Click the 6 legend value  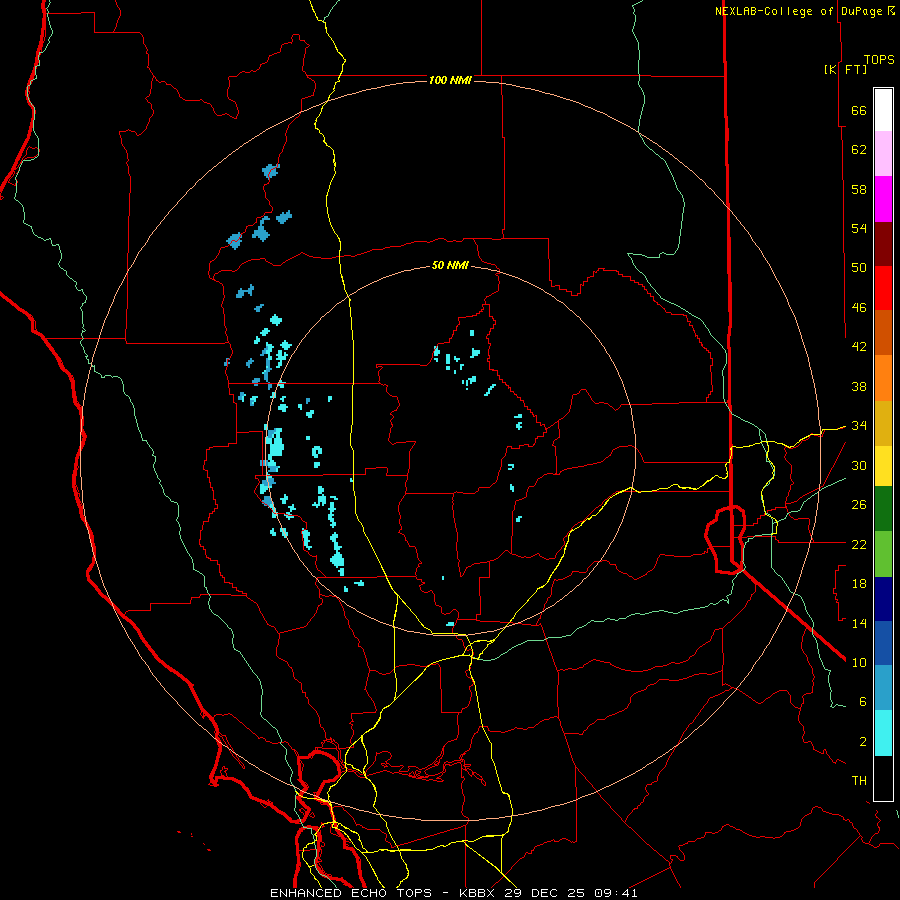[x=863, y=702]
